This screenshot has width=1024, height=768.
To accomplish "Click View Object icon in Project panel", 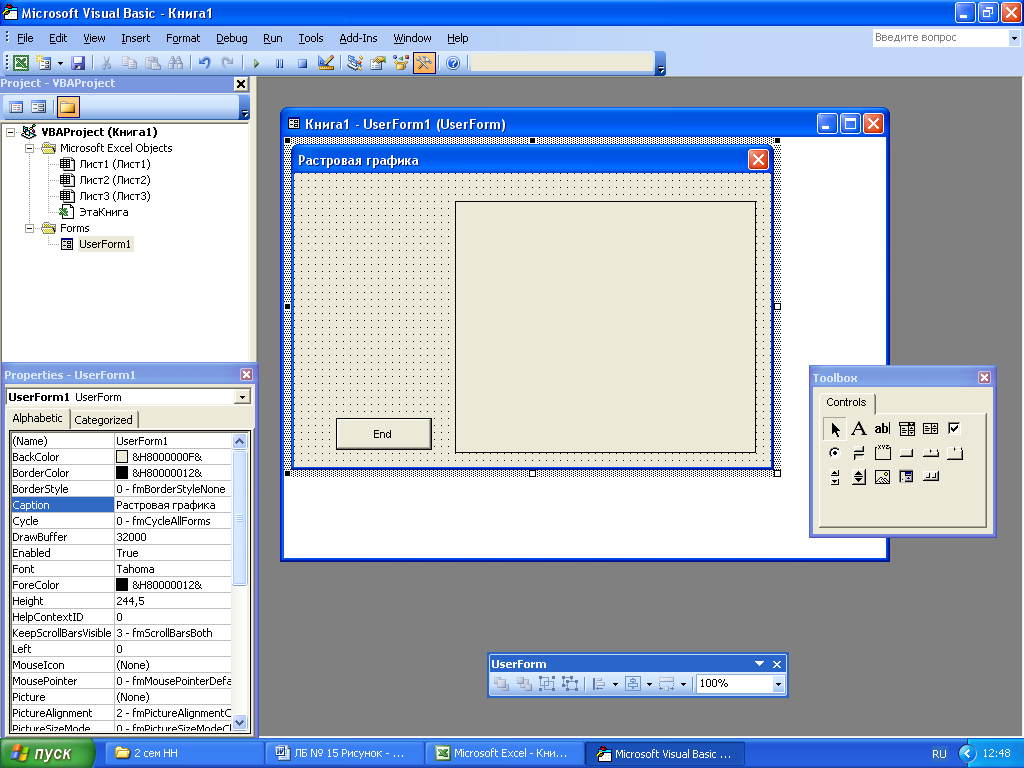I will (x=39, y=106).
